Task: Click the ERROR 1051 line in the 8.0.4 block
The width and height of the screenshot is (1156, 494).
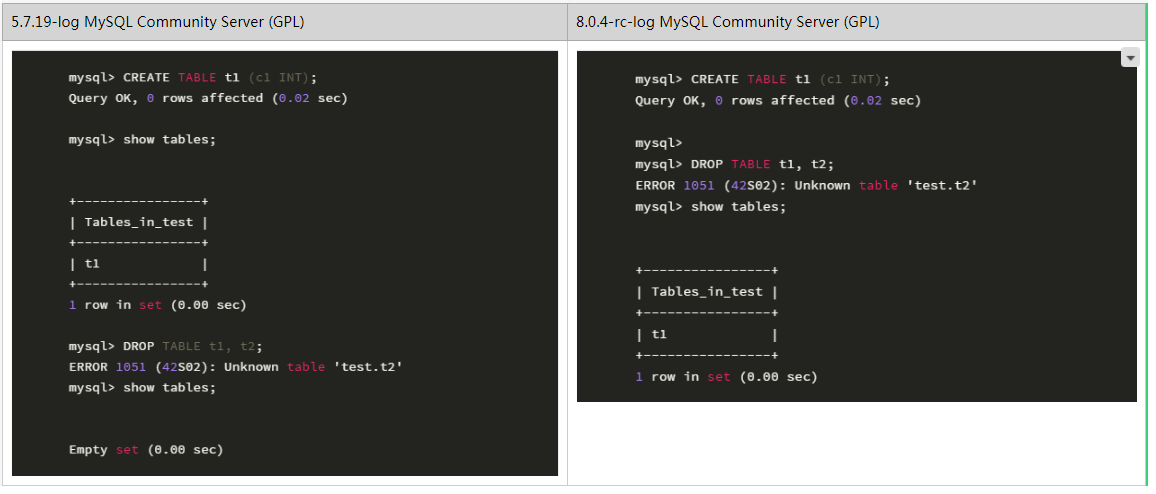Action: click(807, 185)
